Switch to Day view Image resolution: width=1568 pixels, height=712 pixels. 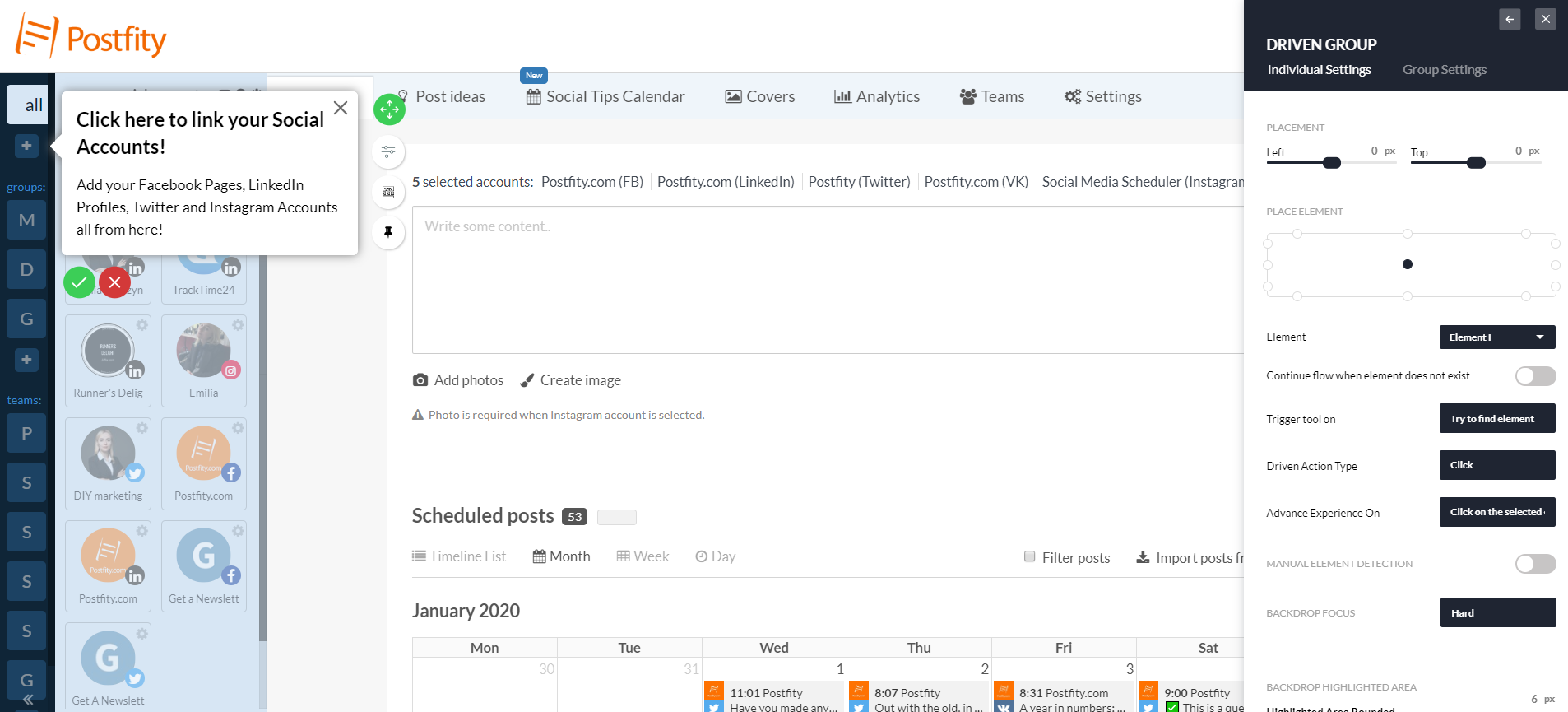pyautogui.click(x=715, y=556)
